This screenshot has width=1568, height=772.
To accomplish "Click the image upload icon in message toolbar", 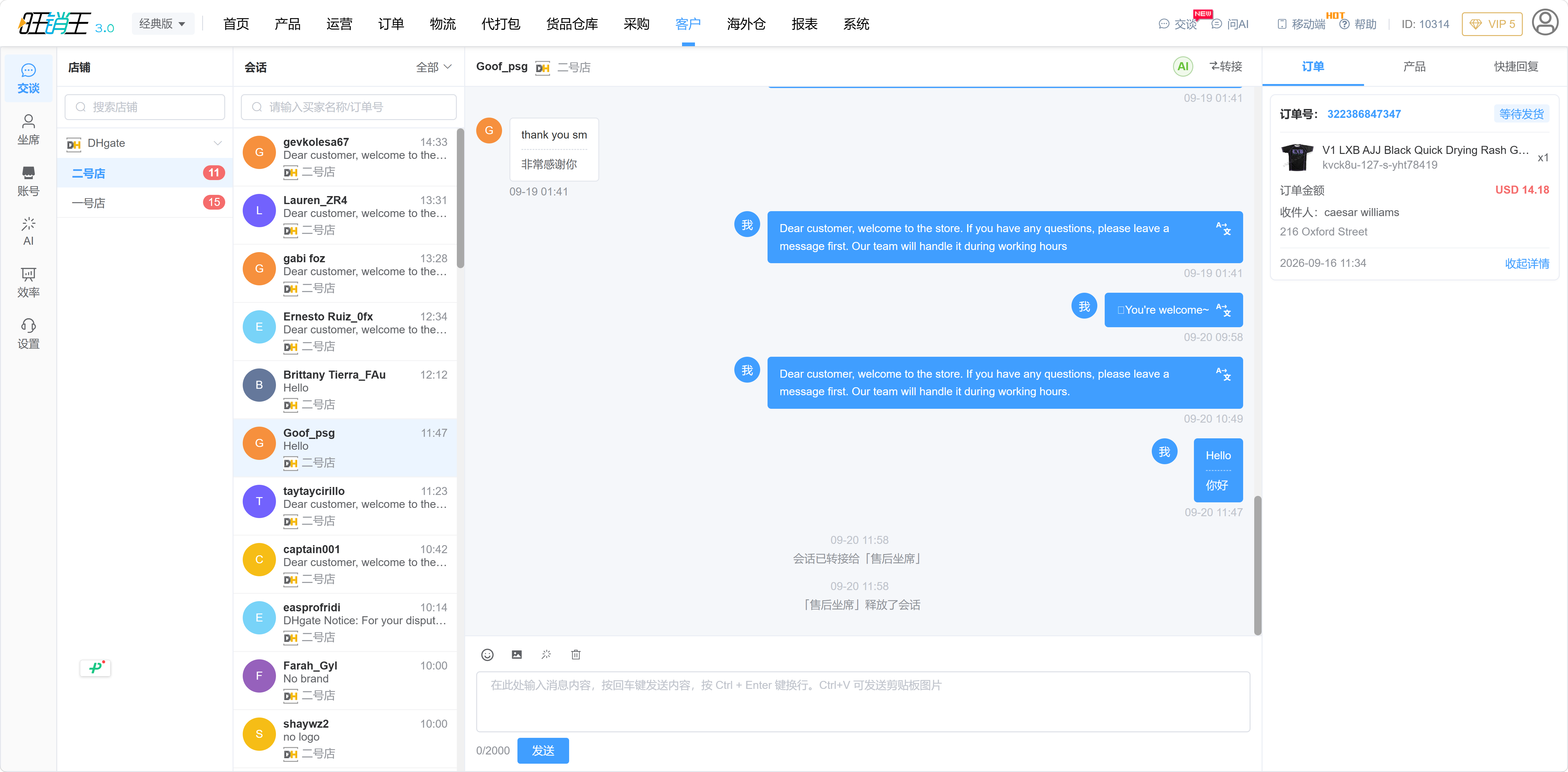I will coord(516,654).
